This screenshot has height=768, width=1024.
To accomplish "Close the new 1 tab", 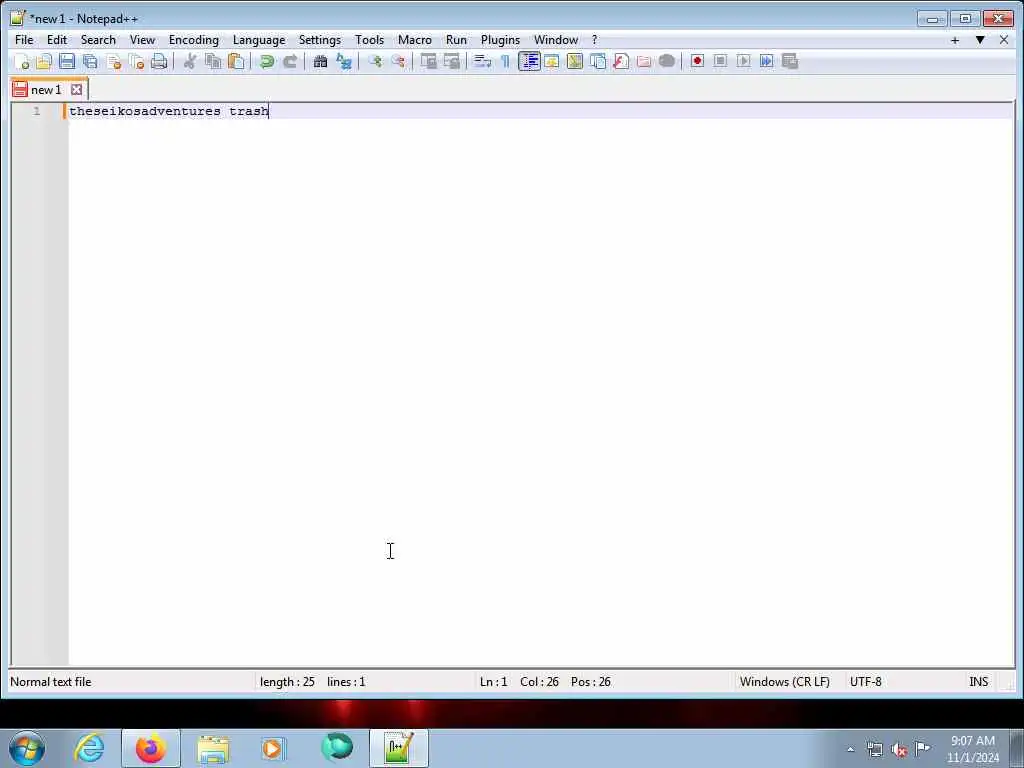I will [x=76, y=89].
